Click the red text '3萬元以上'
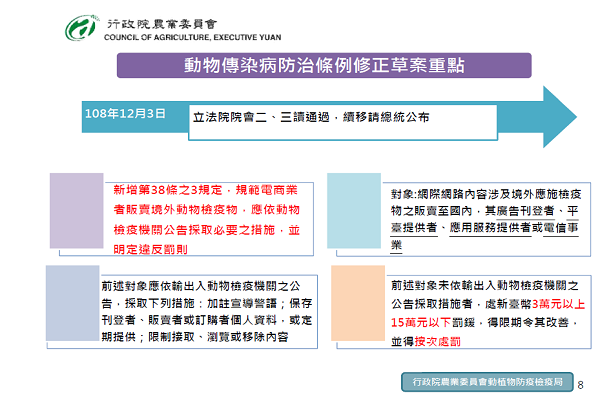The image size is (600, 400). tap(558, 304)
